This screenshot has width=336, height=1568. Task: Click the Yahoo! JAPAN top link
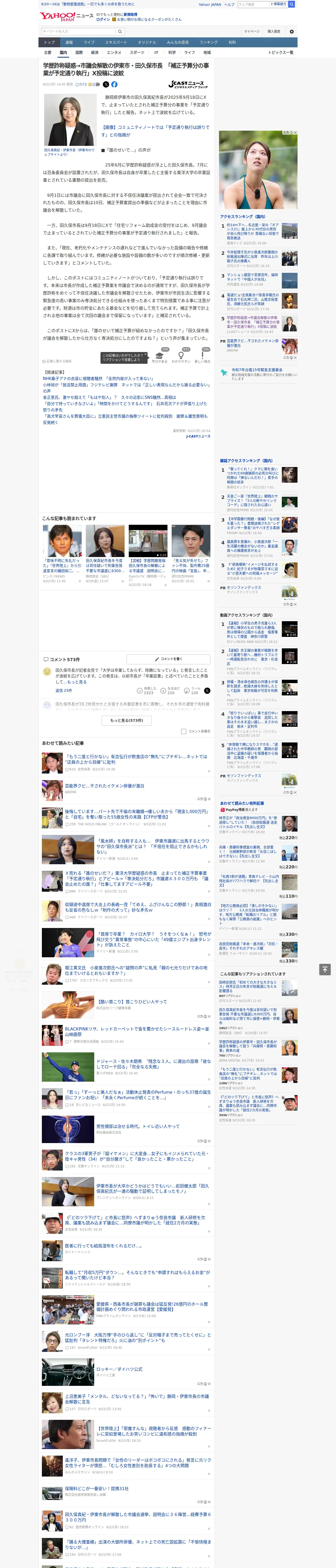[x=210, y=4]
